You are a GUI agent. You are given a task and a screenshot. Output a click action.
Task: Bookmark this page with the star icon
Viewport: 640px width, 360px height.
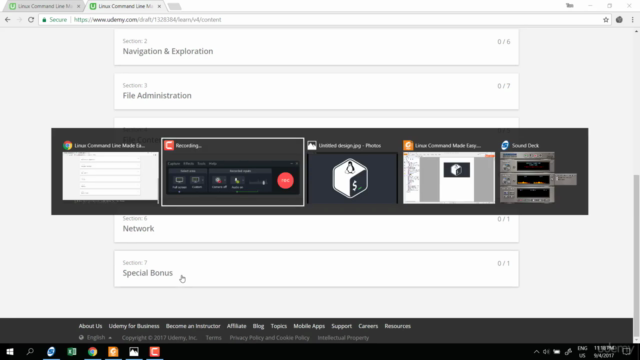pos(606,20)
